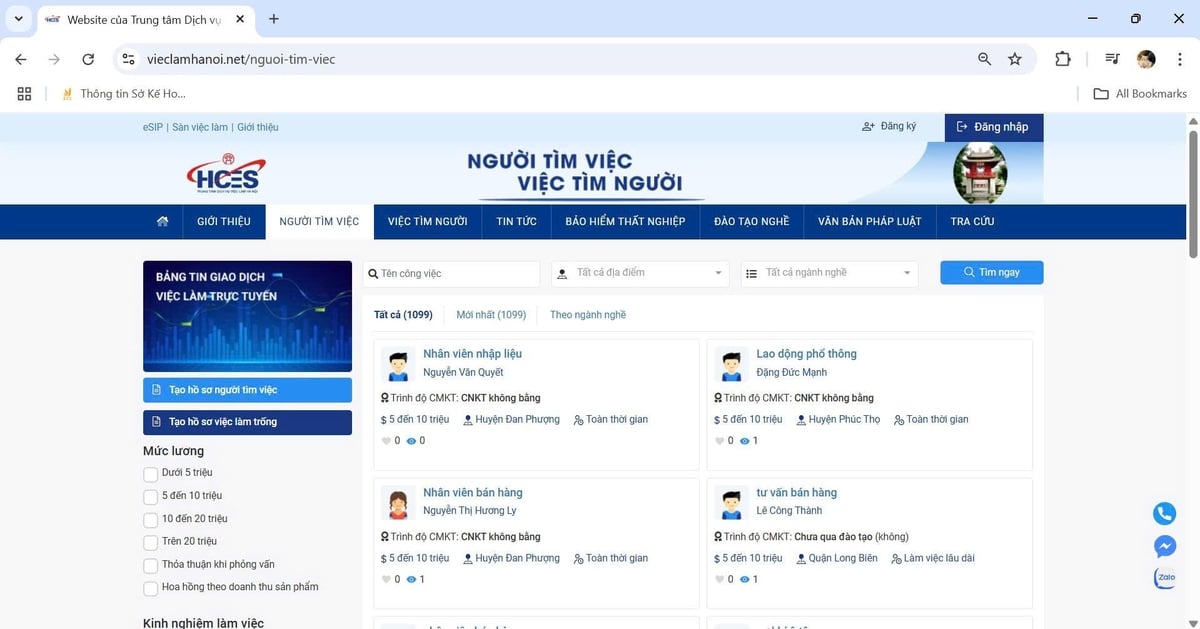Screen dimensions: 1200x629
Task: Click the Đăng nhập button
Action: [x=994, y=127]
